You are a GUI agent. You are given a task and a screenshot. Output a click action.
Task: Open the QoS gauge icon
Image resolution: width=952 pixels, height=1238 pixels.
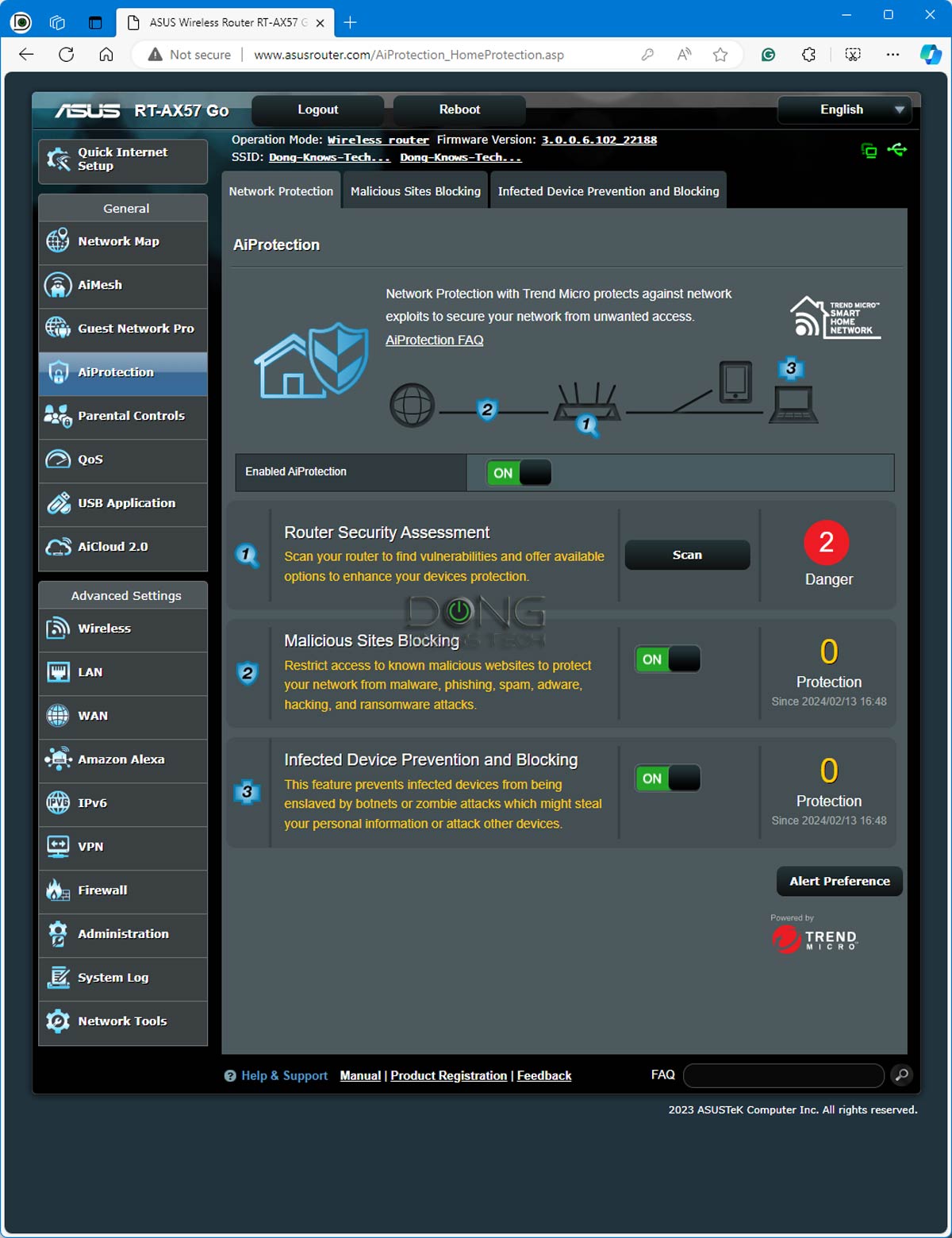pyautogui.click(x=58, y=459)
